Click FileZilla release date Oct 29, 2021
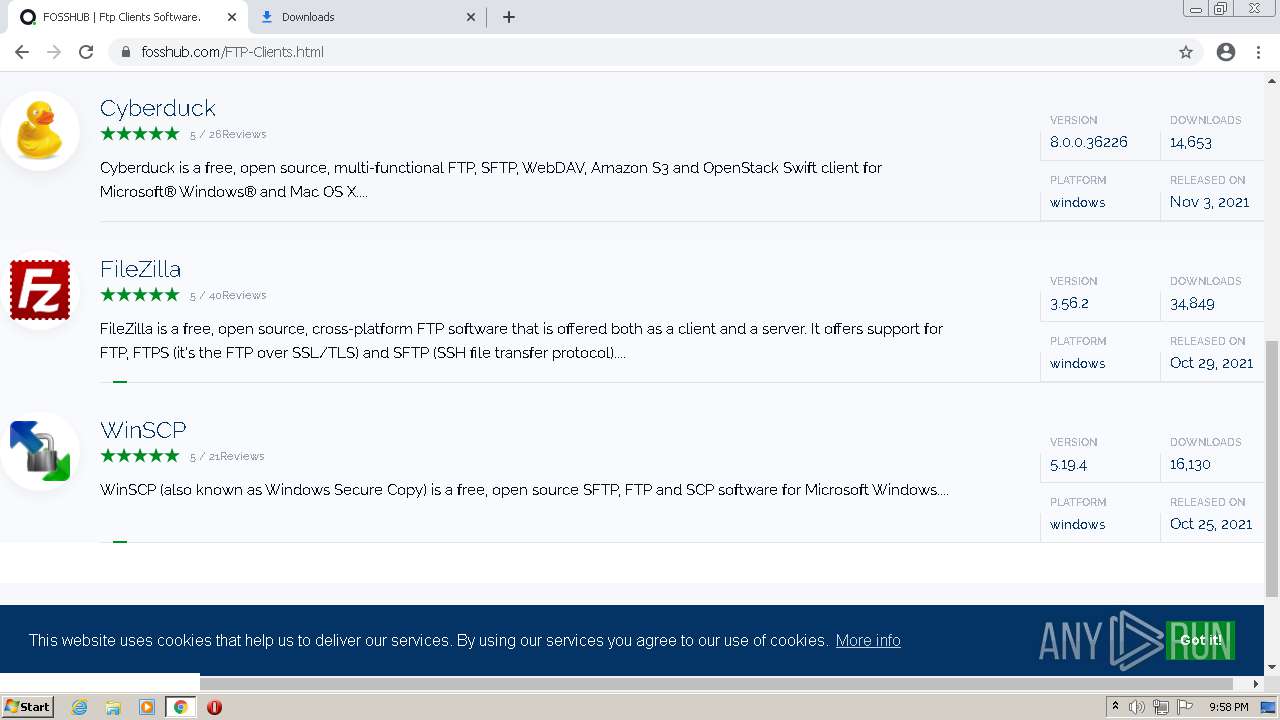1280x720 pixels. (x=1212, y=363)
